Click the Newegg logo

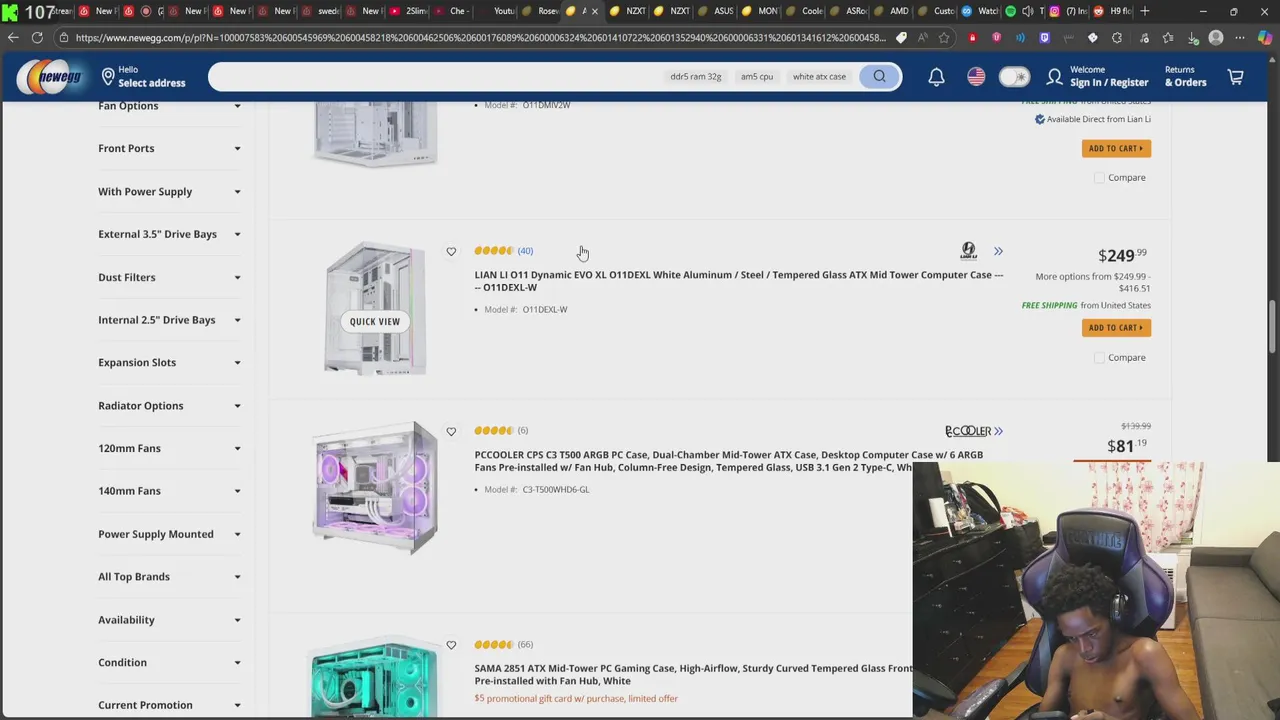[x=50, y=77]
